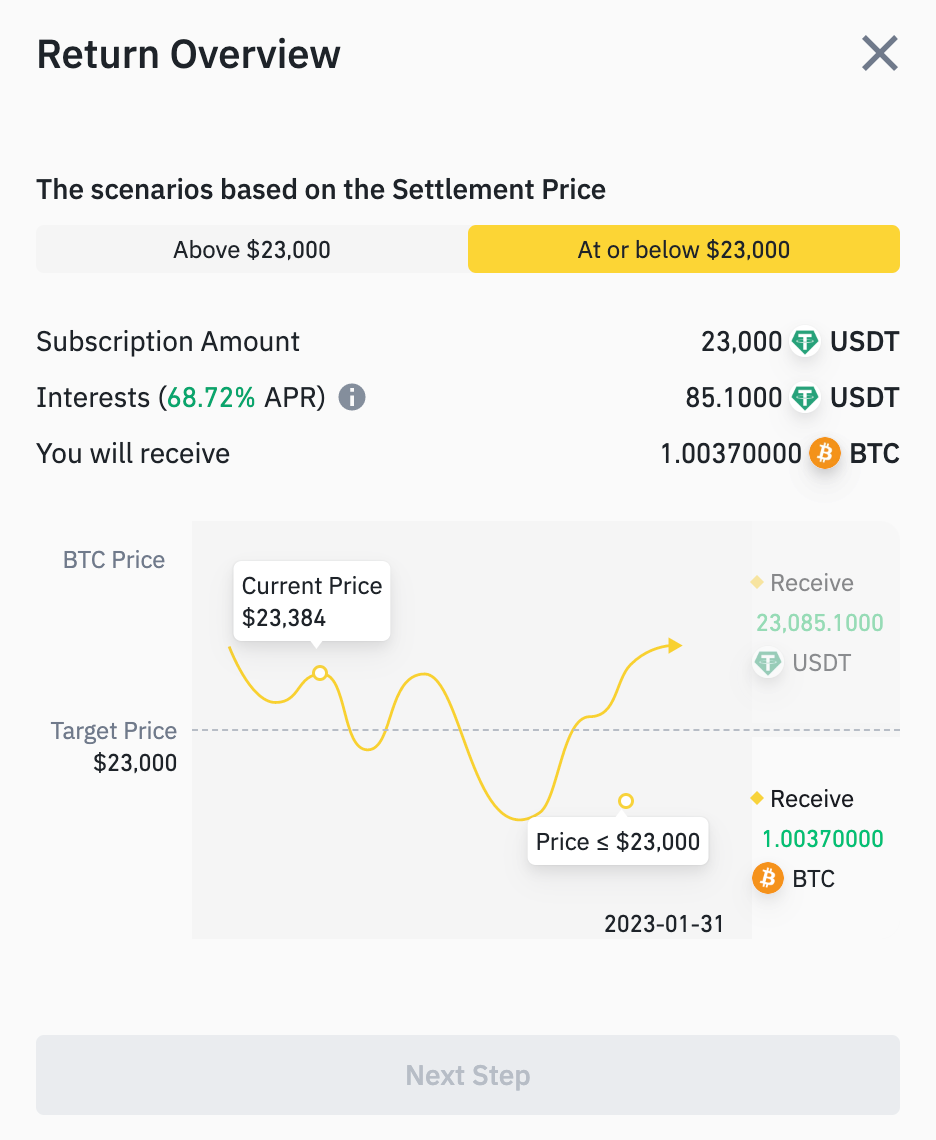Click the faded USDT icon in chart legend
This screenshot has height=1140, width=936.
click(767, 662)
